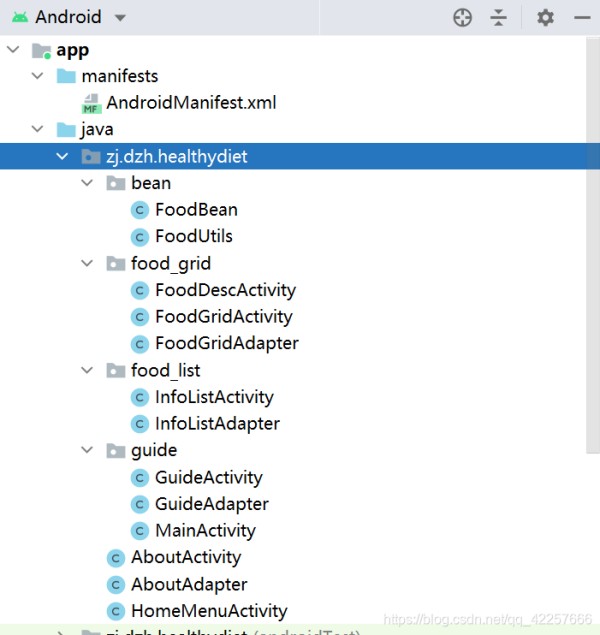The height and width of the screenshot is (635, 600).
Task: Select AboutAdapter in the tree
Action: tap(189, 585)
